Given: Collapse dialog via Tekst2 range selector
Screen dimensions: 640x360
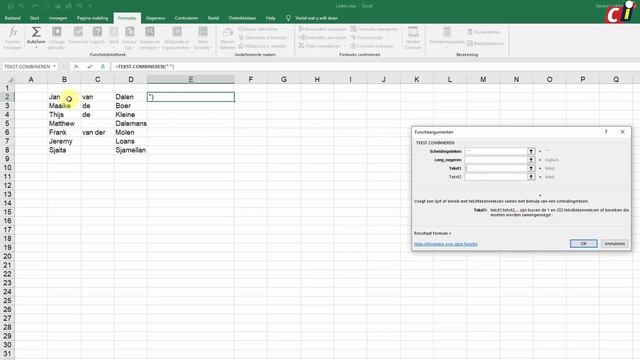Looking at the screenshot, I should click(531, 177).
